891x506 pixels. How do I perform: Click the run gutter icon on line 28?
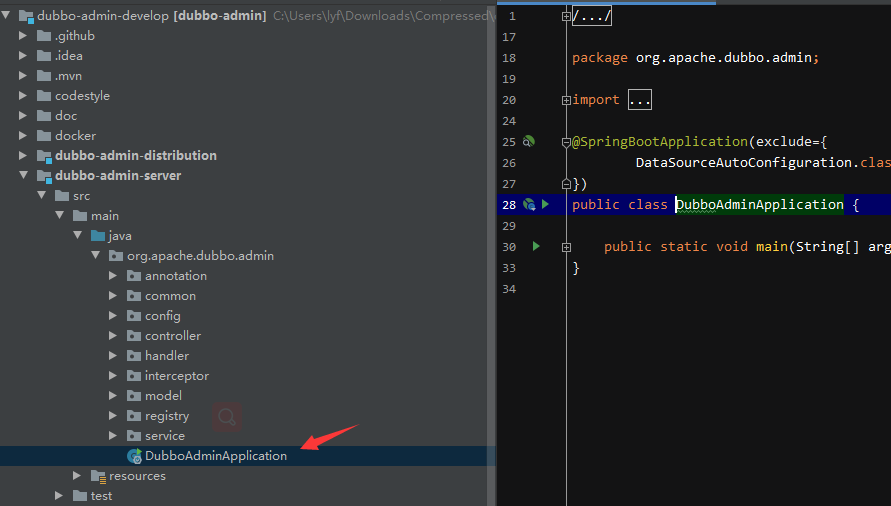click(x=546, y=204)
